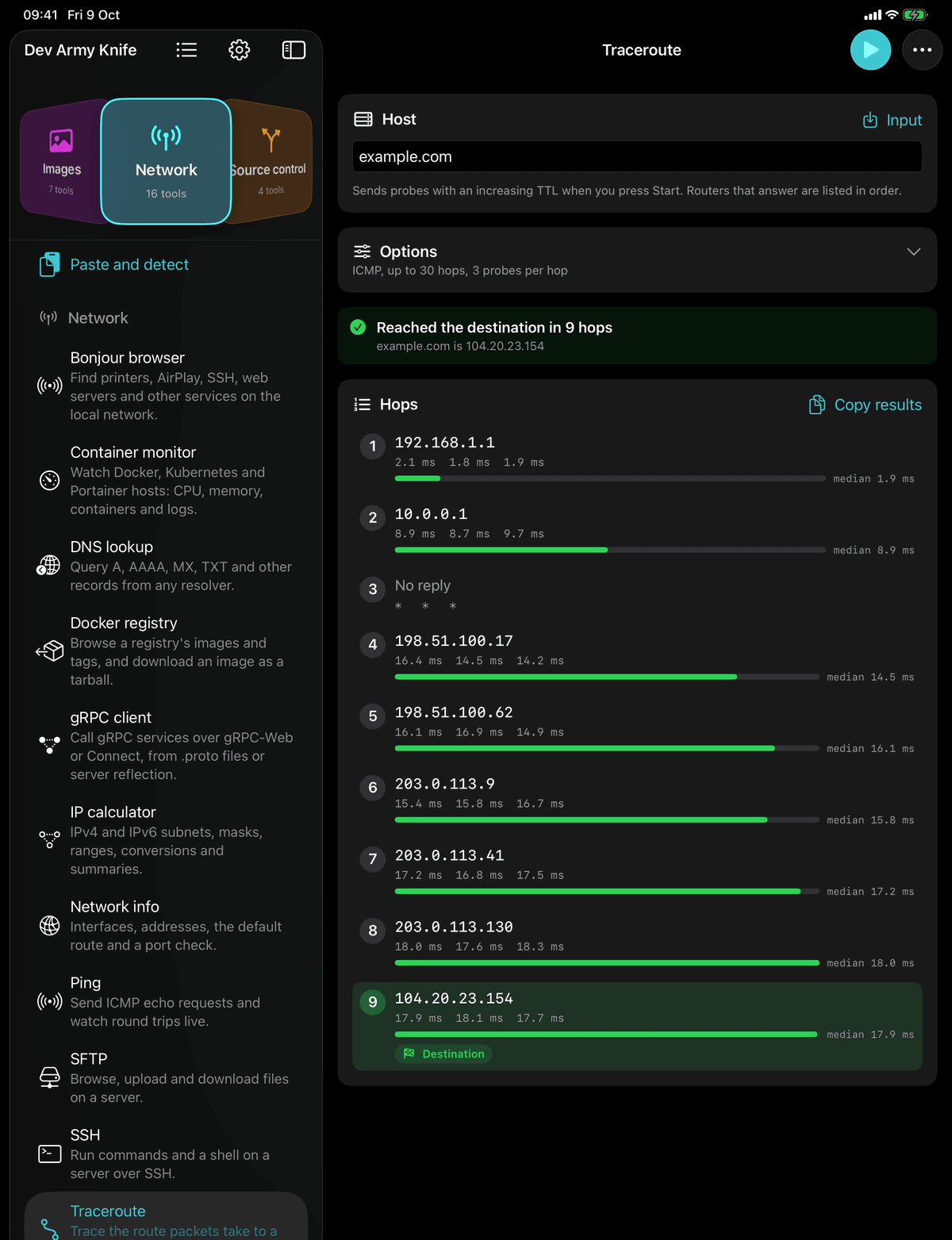Screen dimensions: 952x1240
Task: Select hop 4 address 198.51.100.17
Action: coord(454,641)
